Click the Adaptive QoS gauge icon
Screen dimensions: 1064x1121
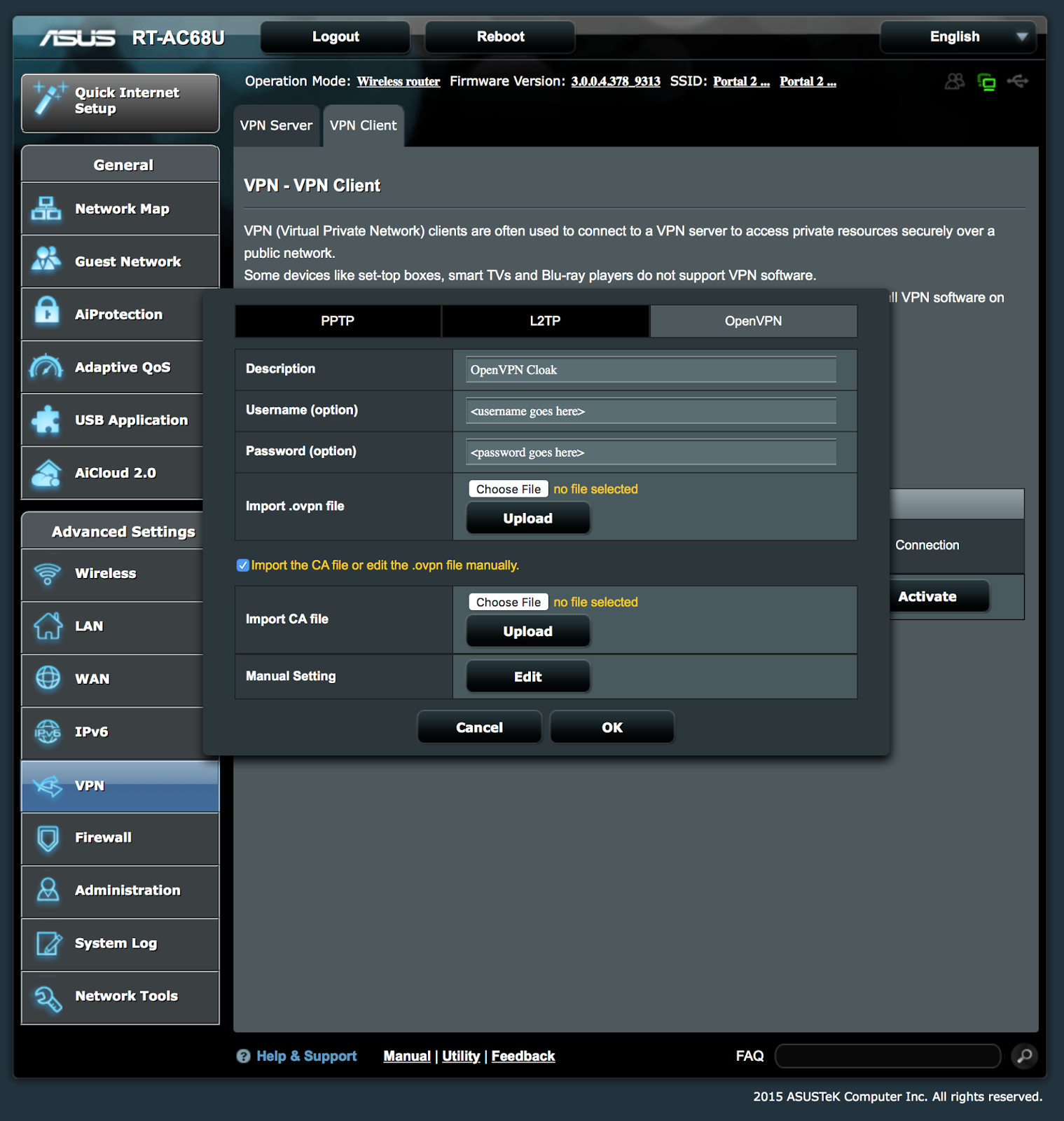click(x=47, y=366)
